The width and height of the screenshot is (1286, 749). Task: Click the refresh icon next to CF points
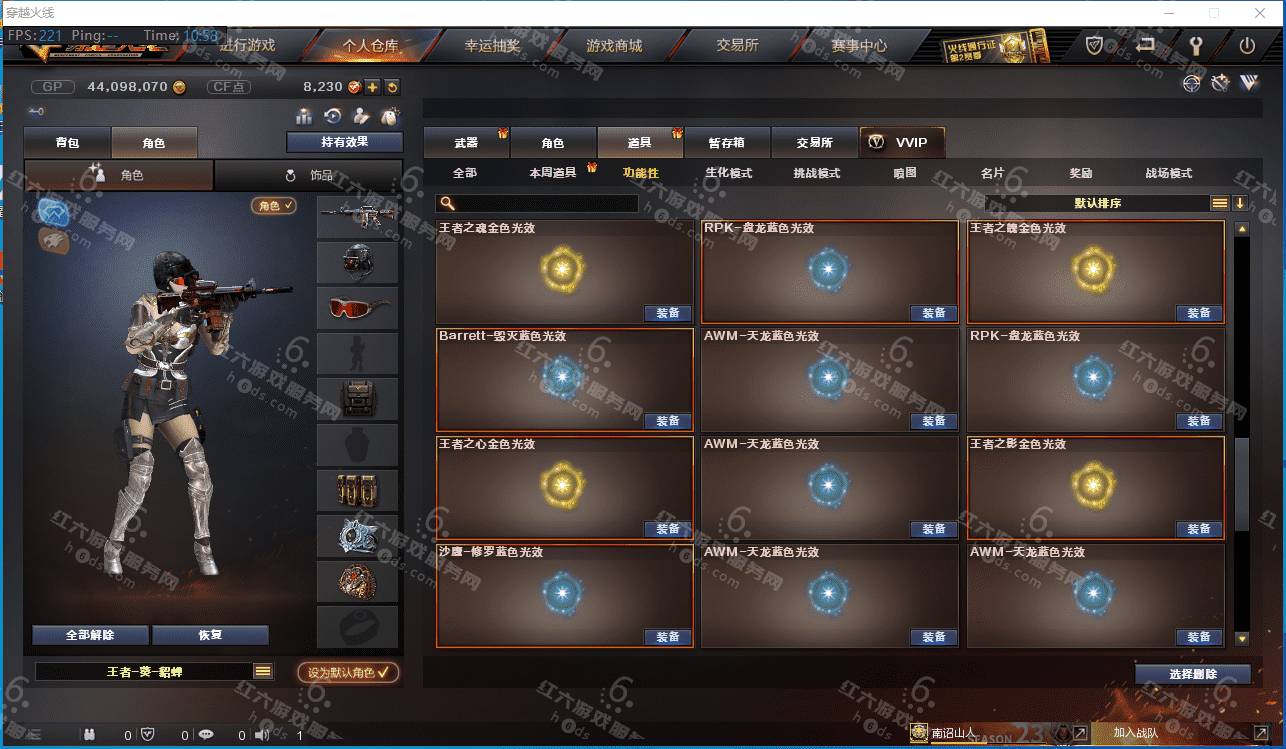click(392, 87)
